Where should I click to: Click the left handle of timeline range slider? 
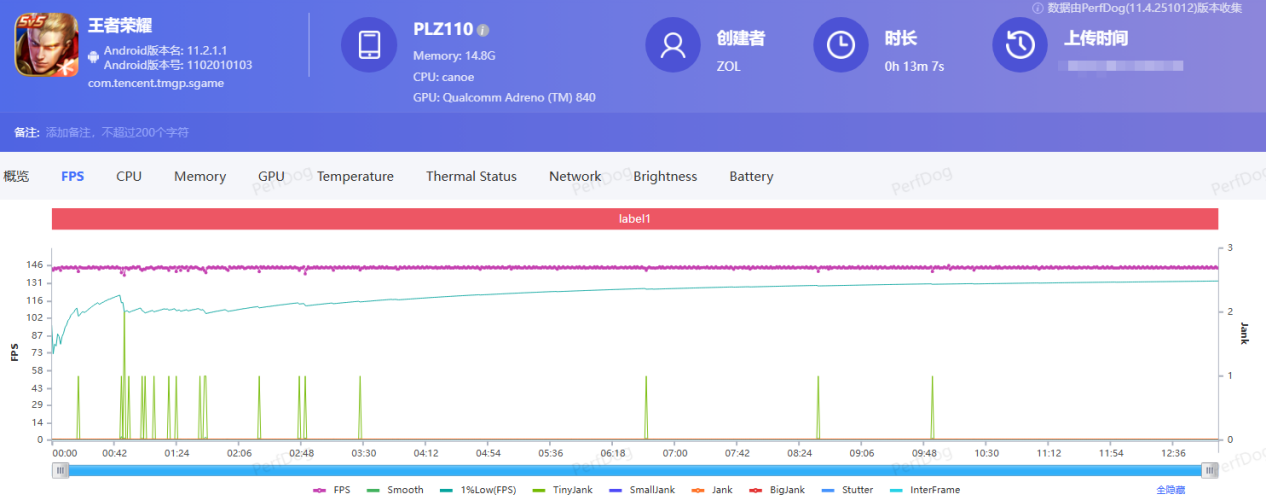click(x=61, y=470)
